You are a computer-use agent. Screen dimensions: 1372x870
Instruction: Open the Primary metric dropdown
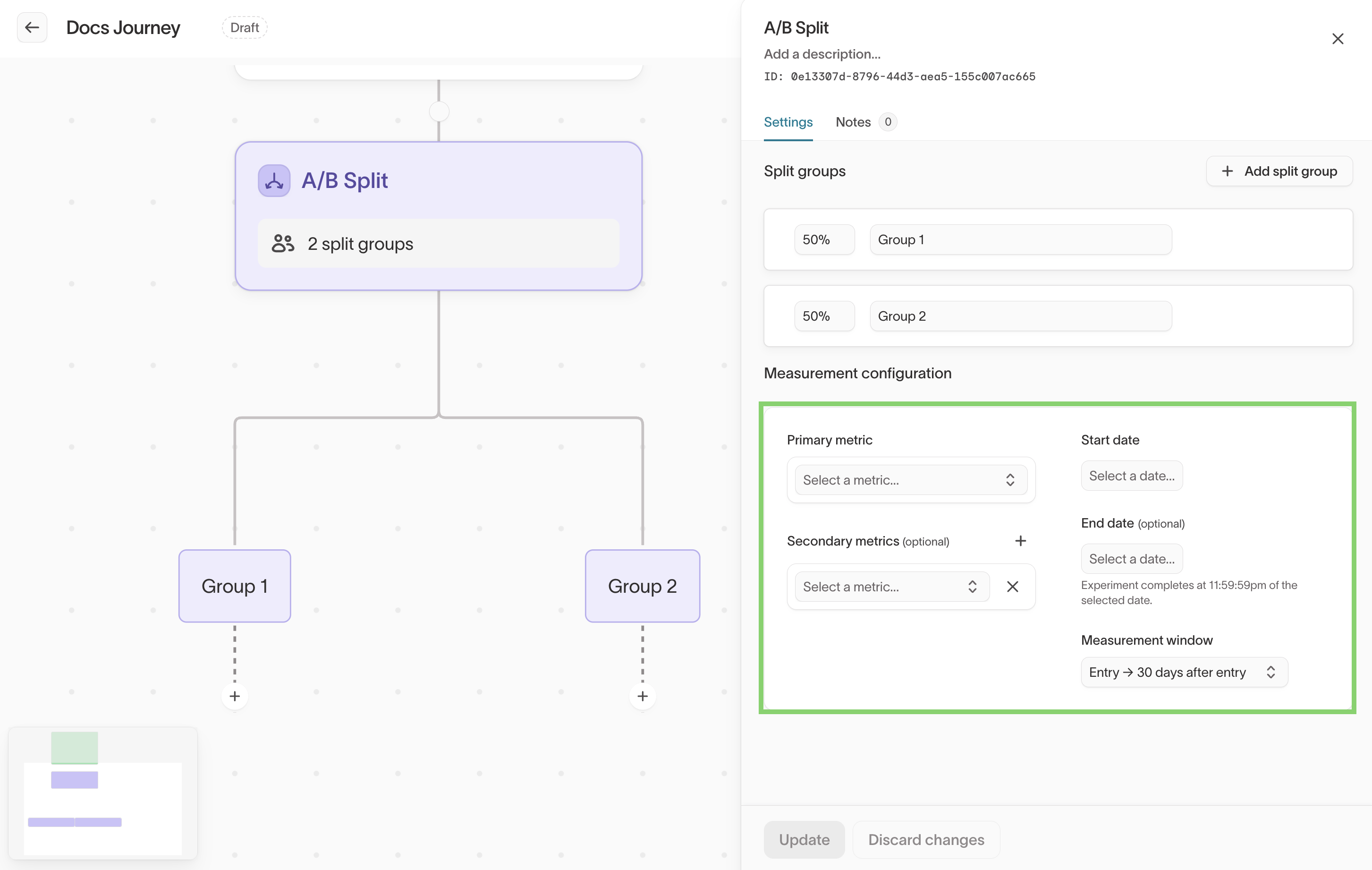pyautogui.click(x=910, y=480)
